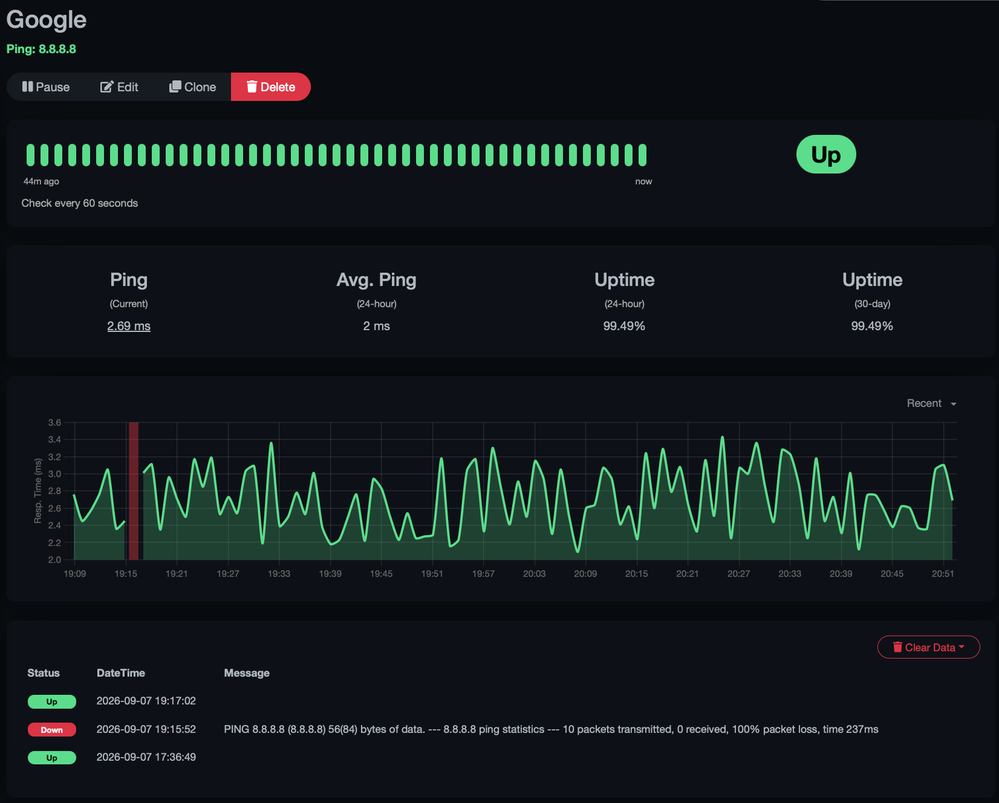
Task: Click the rightmost heartbeat bar above now
Action: pos(643,155)
